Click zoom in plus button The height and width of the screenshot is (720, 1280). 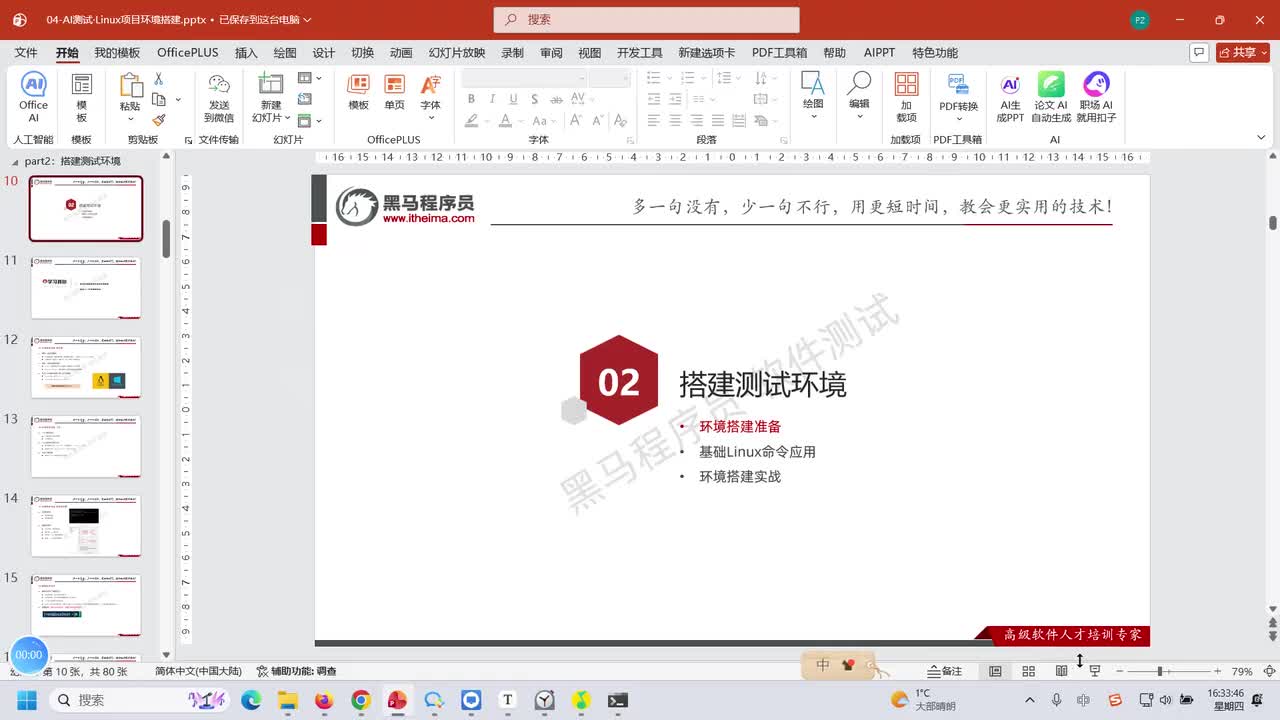tap(1217, 671)
